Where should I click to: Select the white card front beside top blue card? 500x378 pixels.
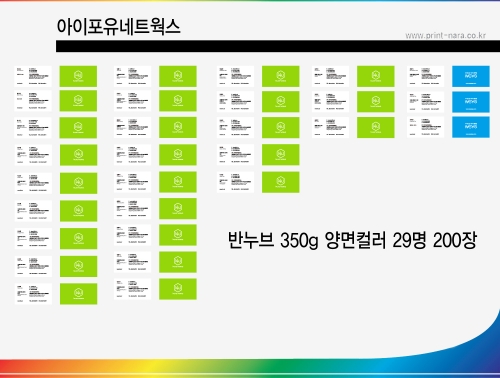click(x=425, y=76)
